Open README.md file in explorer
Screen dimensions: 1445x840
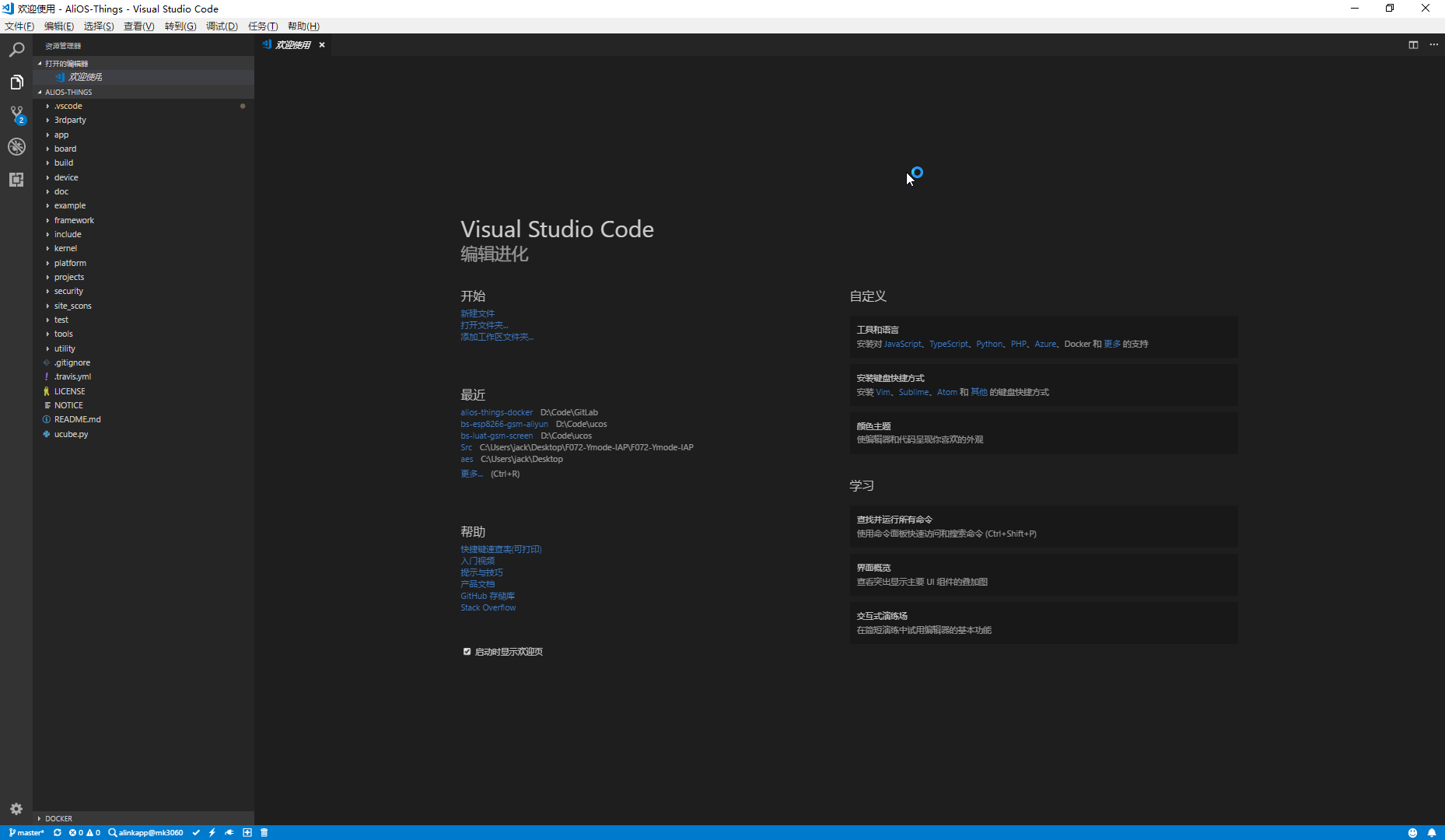[x=143, y=419]
